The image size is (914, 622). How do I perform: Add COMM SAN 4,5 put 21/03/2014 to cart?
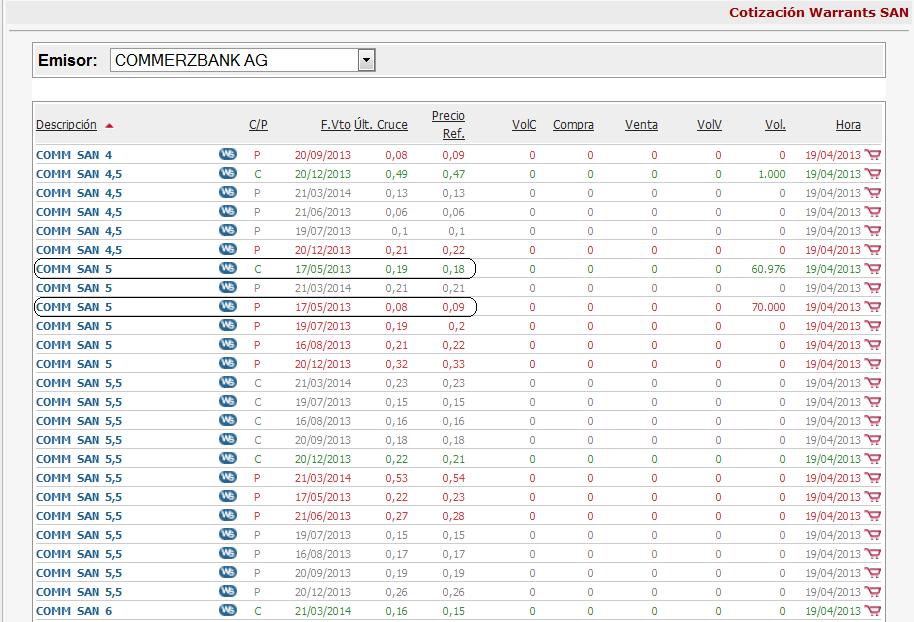pos(873,193)
